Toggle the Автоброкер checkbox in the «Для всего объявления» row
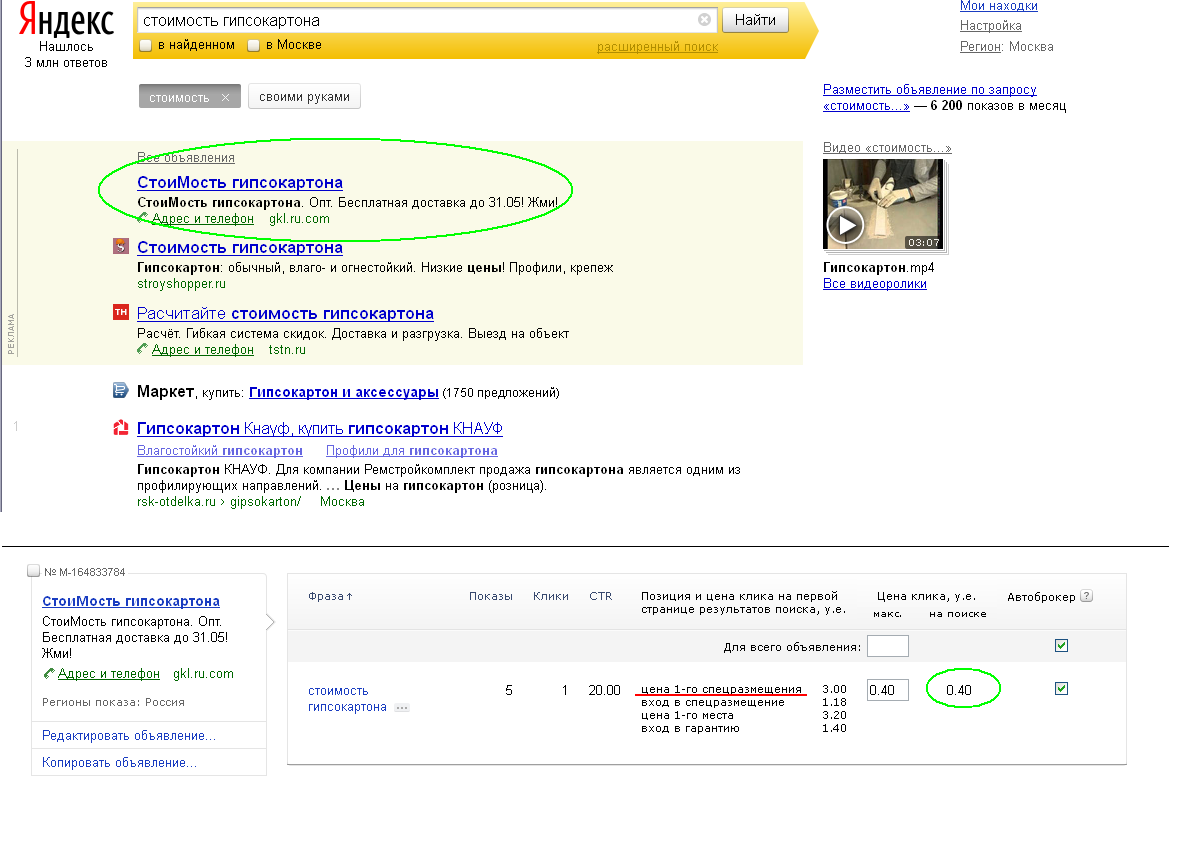1186x863 pixels. tap(1061, 645)
